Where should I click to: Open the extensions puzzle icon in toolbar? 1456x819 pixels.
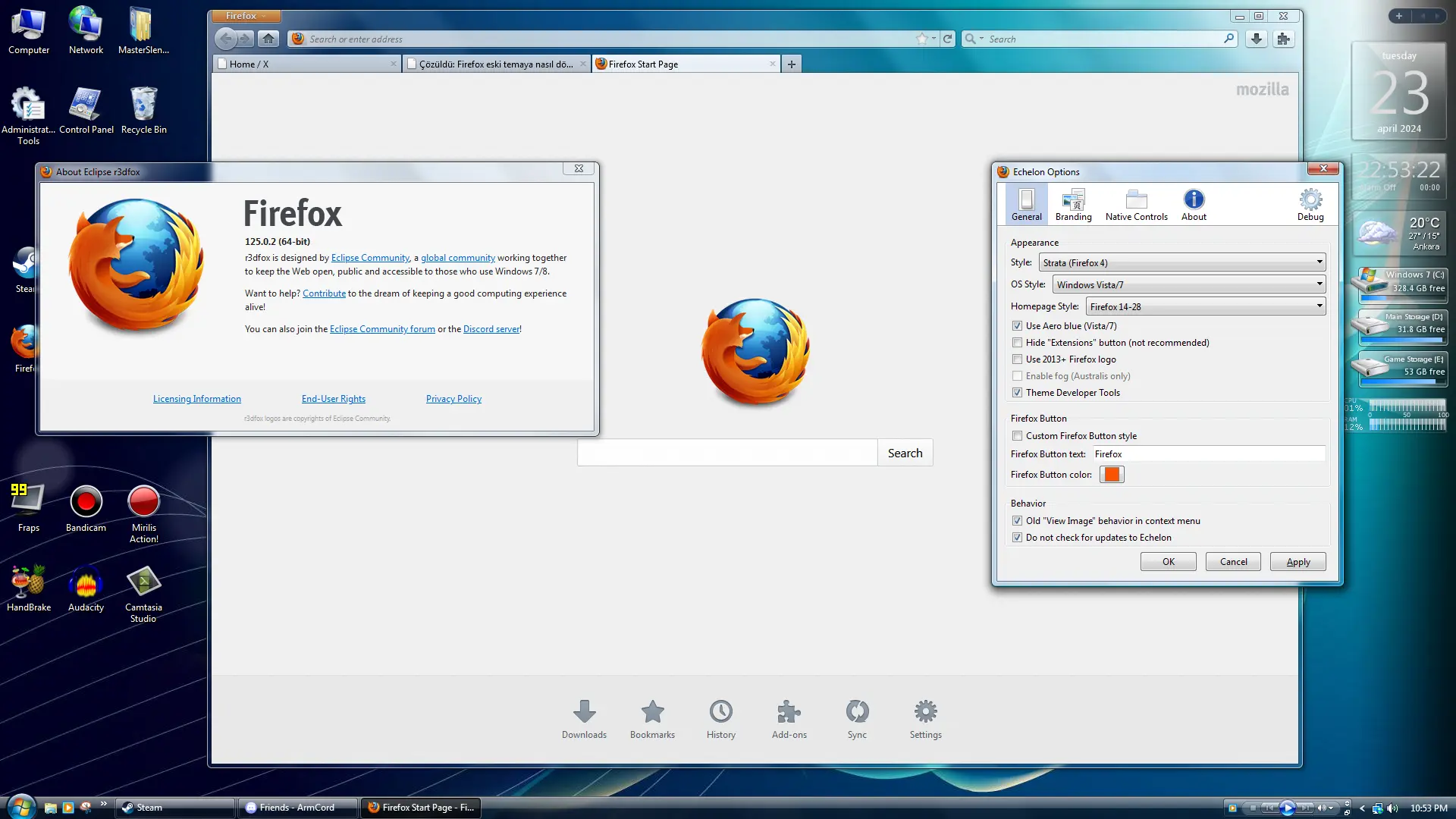tap(1283, 39)
